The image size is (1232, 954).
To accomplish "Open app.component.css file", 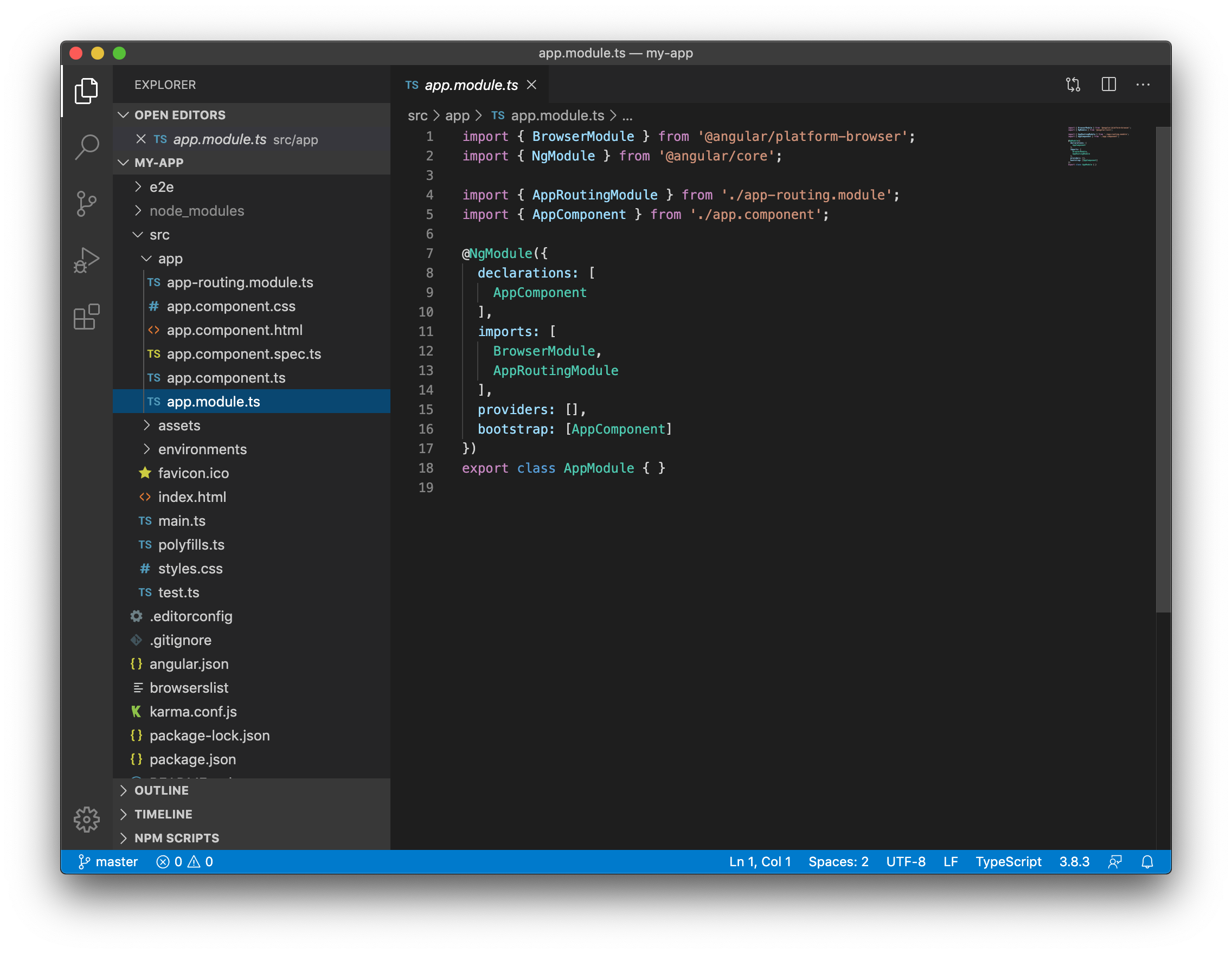I will 252,306.
